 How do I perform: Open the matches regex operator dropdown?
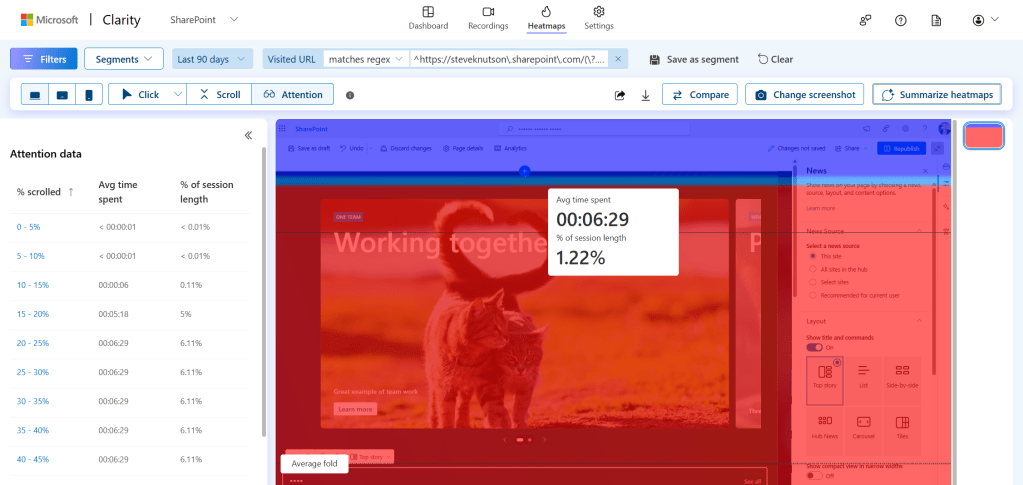365,59
